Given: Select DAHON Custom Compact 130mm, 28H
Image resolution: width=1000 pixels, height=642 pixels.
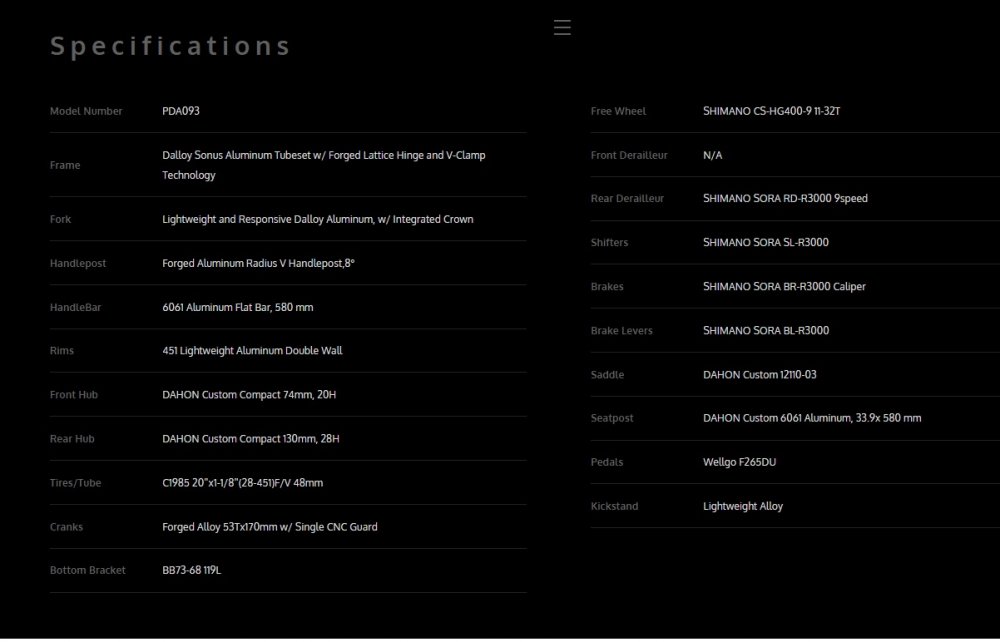Looking at the screenshot, I should [x=251, y=439].
